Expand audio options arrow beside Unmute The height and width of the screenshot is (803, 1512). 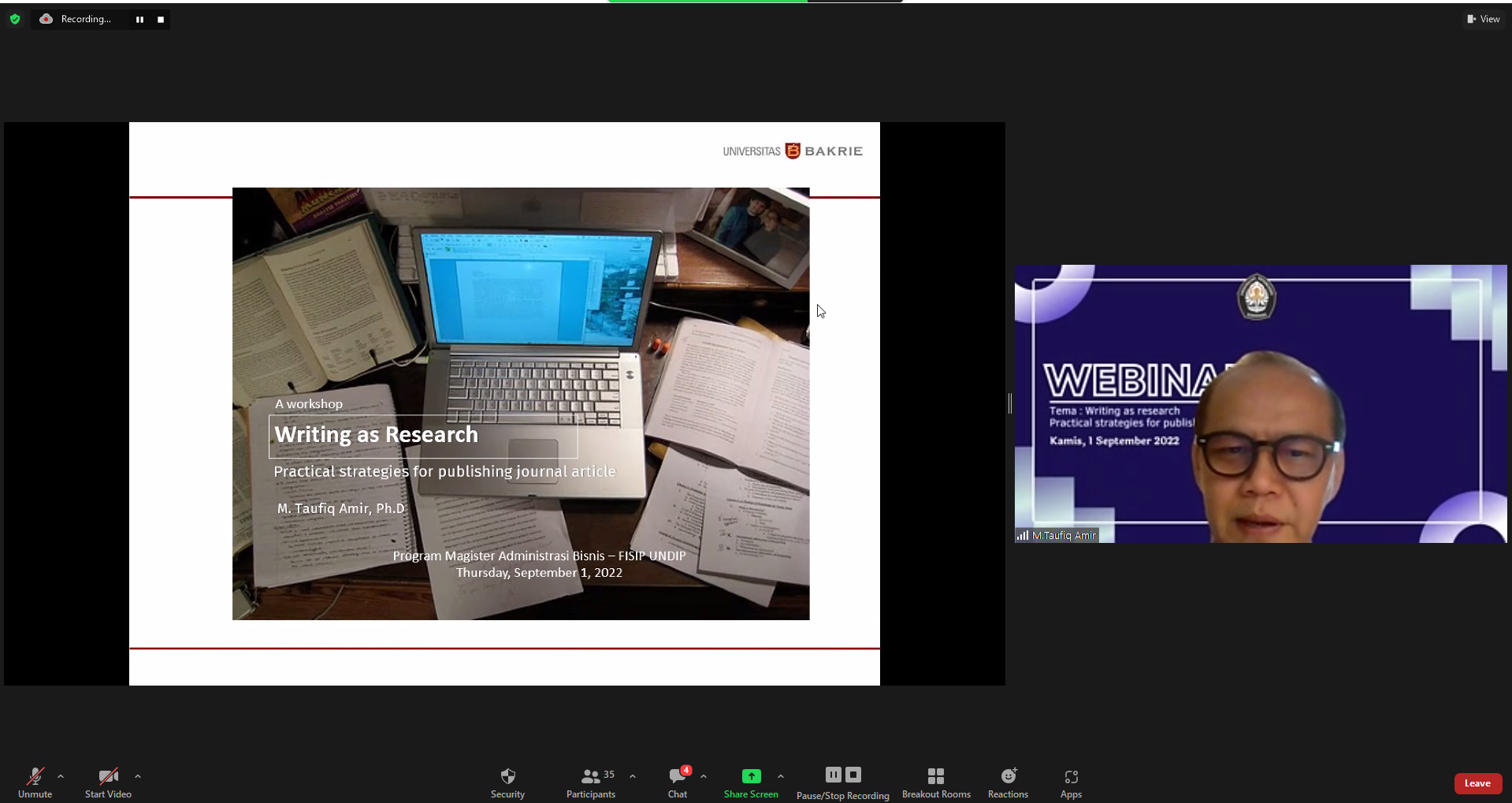[61, 776]
